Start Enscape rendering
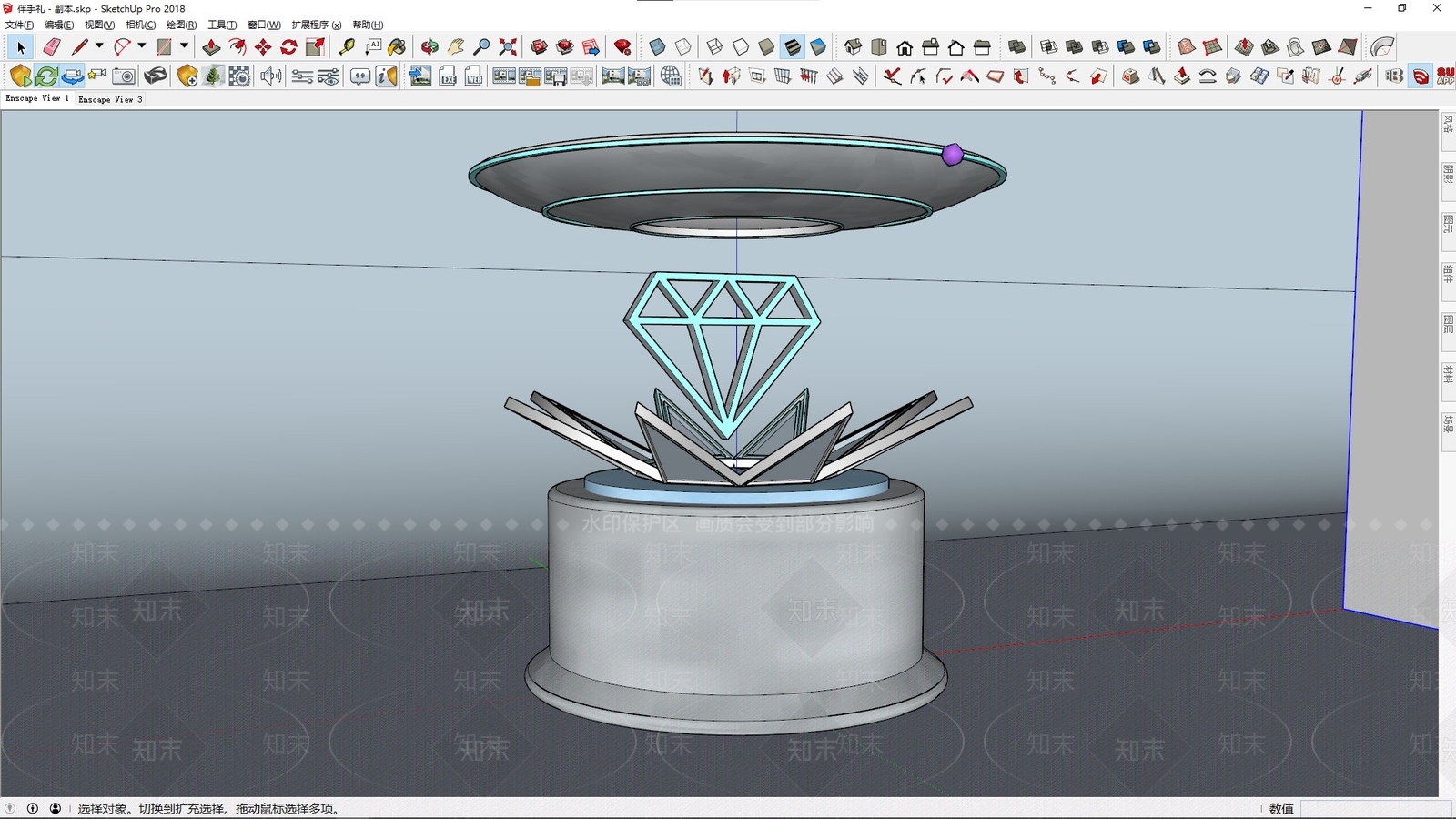 tap(21, 76)
